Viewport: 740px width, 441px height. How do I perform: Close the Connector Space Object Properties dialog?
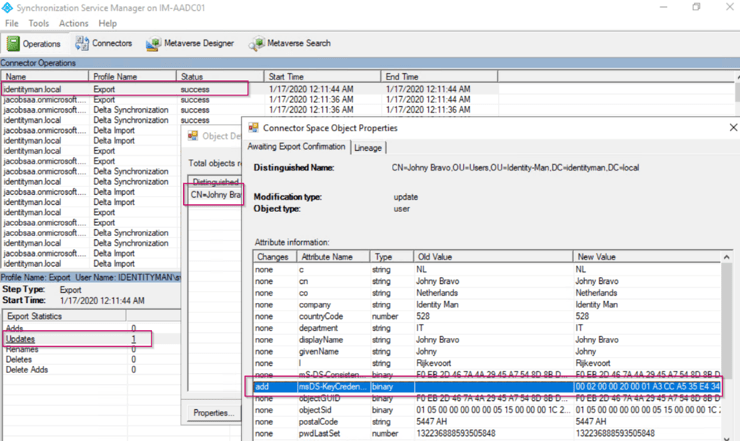732,128
